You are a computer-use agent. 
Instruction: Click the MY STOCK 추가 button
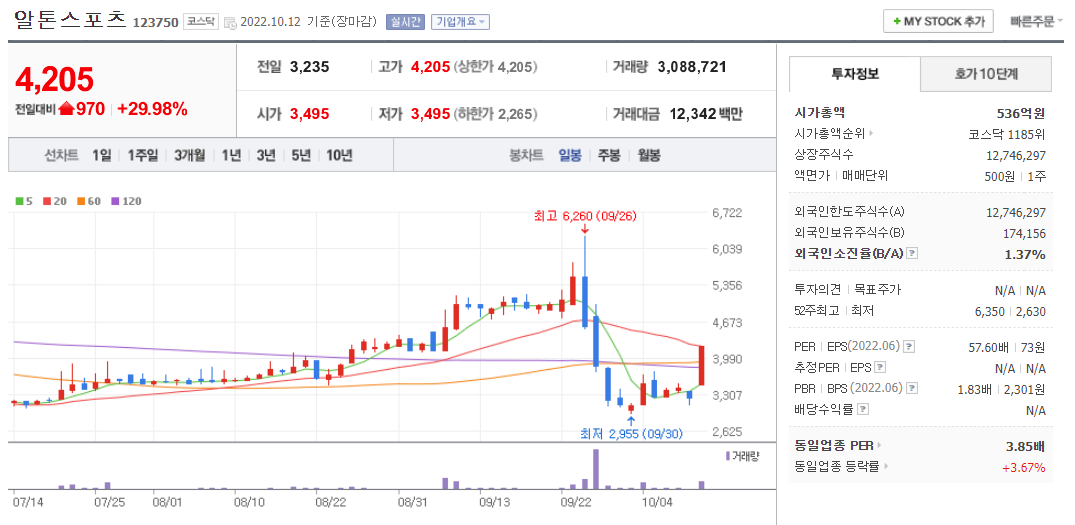pos(938,21)
